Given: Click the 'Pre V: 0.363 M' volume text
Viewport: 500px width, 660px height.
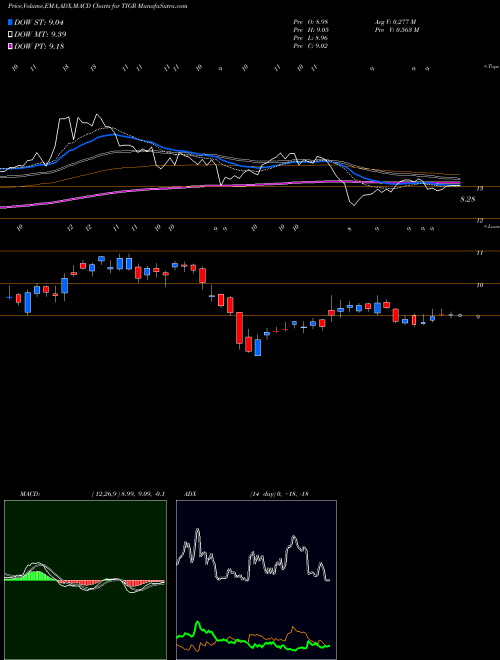Looking at the screenshot, I should click(396, 30).
